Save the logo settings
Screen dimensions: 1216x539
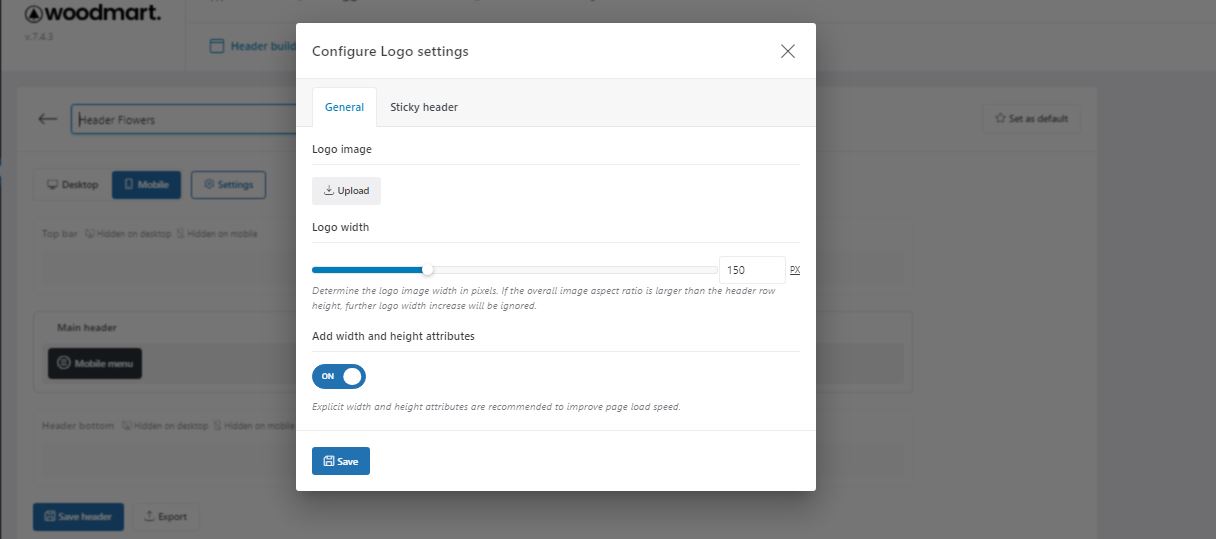(x=341, y=461)
